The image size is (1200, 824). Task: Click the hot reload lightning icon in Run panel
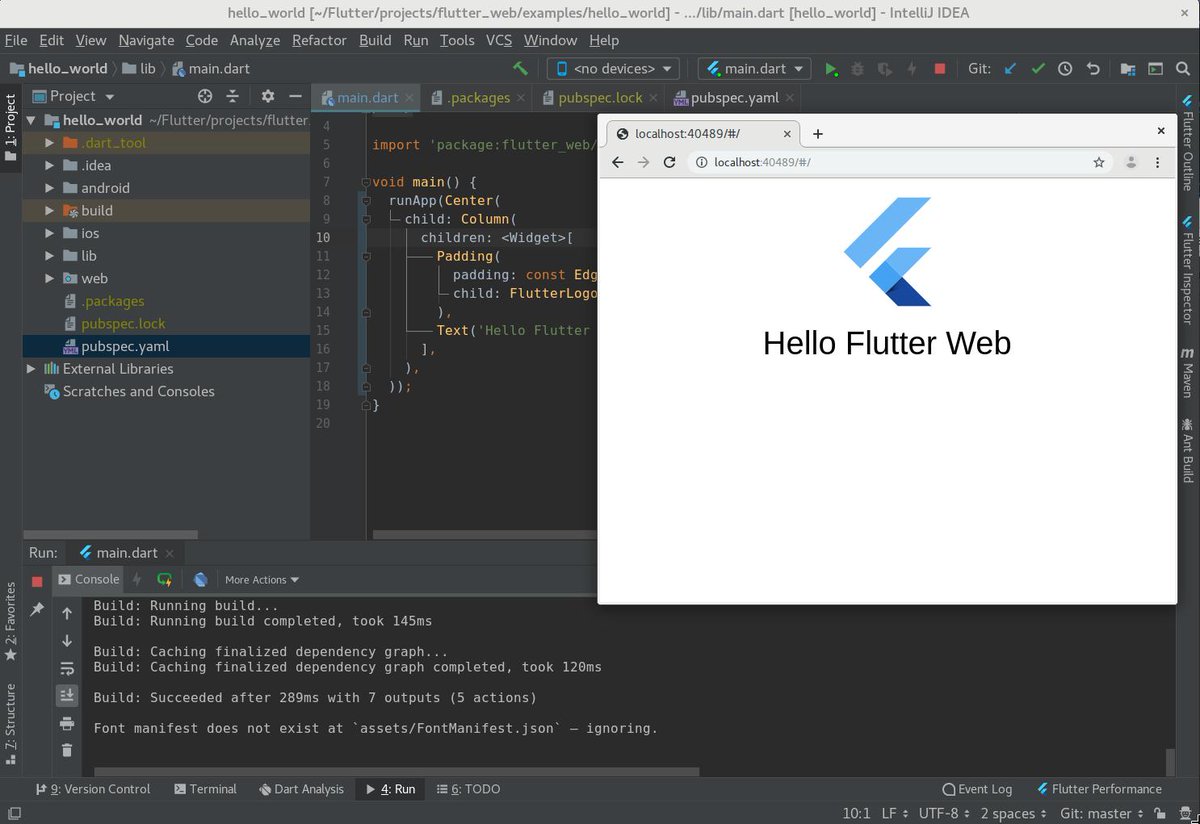137,579
